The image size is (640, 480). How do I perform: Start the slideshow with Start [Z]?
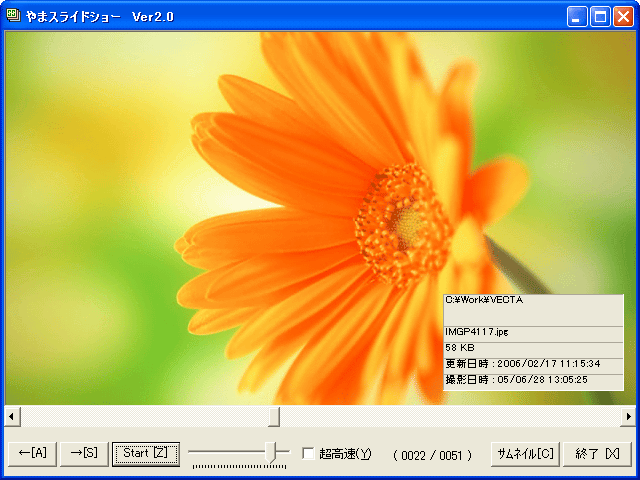[x=146, y=453]
